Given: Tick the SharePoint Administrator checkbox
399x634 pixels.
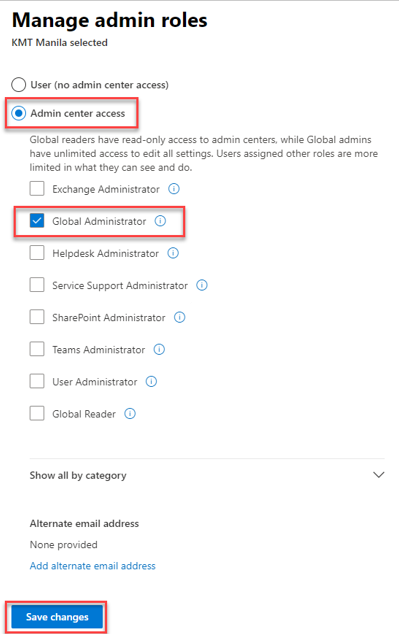Looking at the screenshot, I should (37, 317).
